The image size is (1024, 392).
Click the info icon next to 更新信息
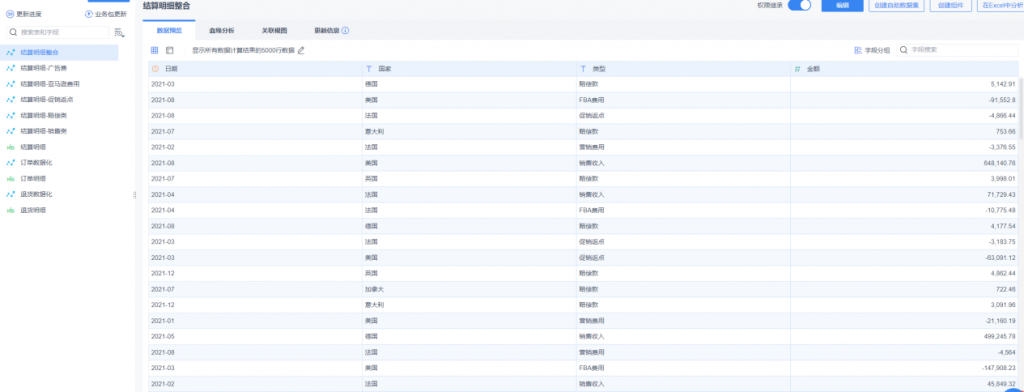pos(345,31)
